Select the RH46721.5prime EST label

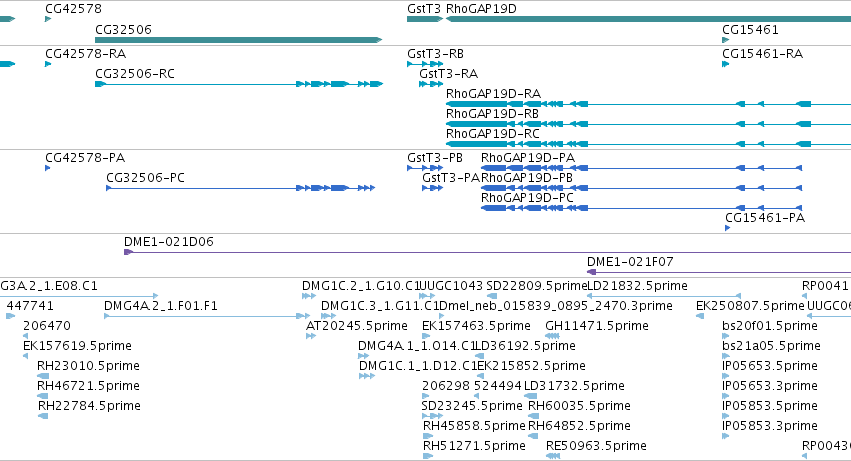point(88,387)
